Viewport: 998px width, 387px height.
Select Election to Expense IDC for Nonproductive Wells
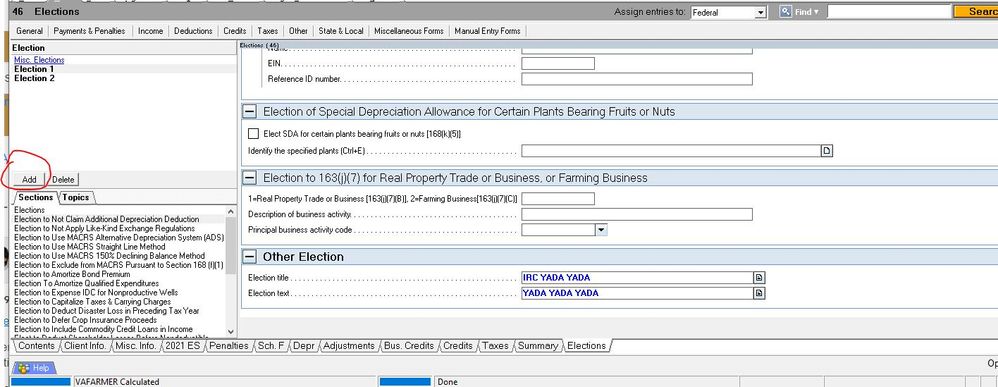pos(96,293)
